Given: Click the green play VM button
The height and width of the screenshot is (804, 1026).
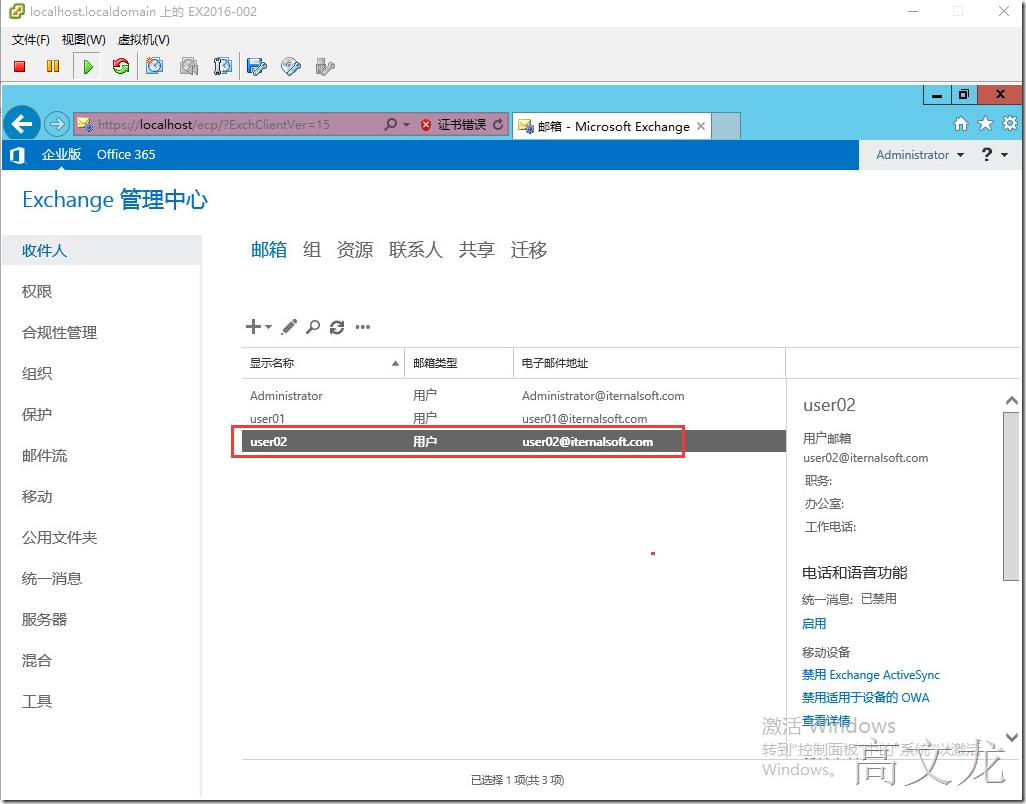Looking at the screenshot, I should [88, 66].
